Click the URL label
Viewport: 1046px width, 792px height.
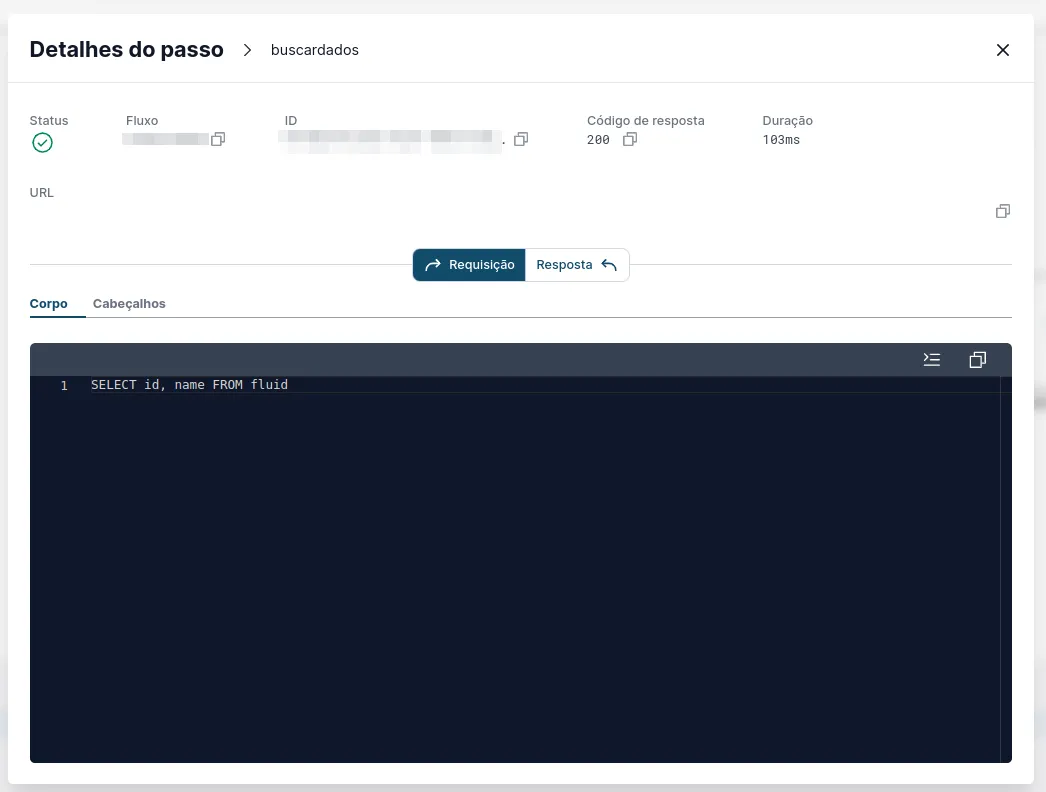point(41,193)
